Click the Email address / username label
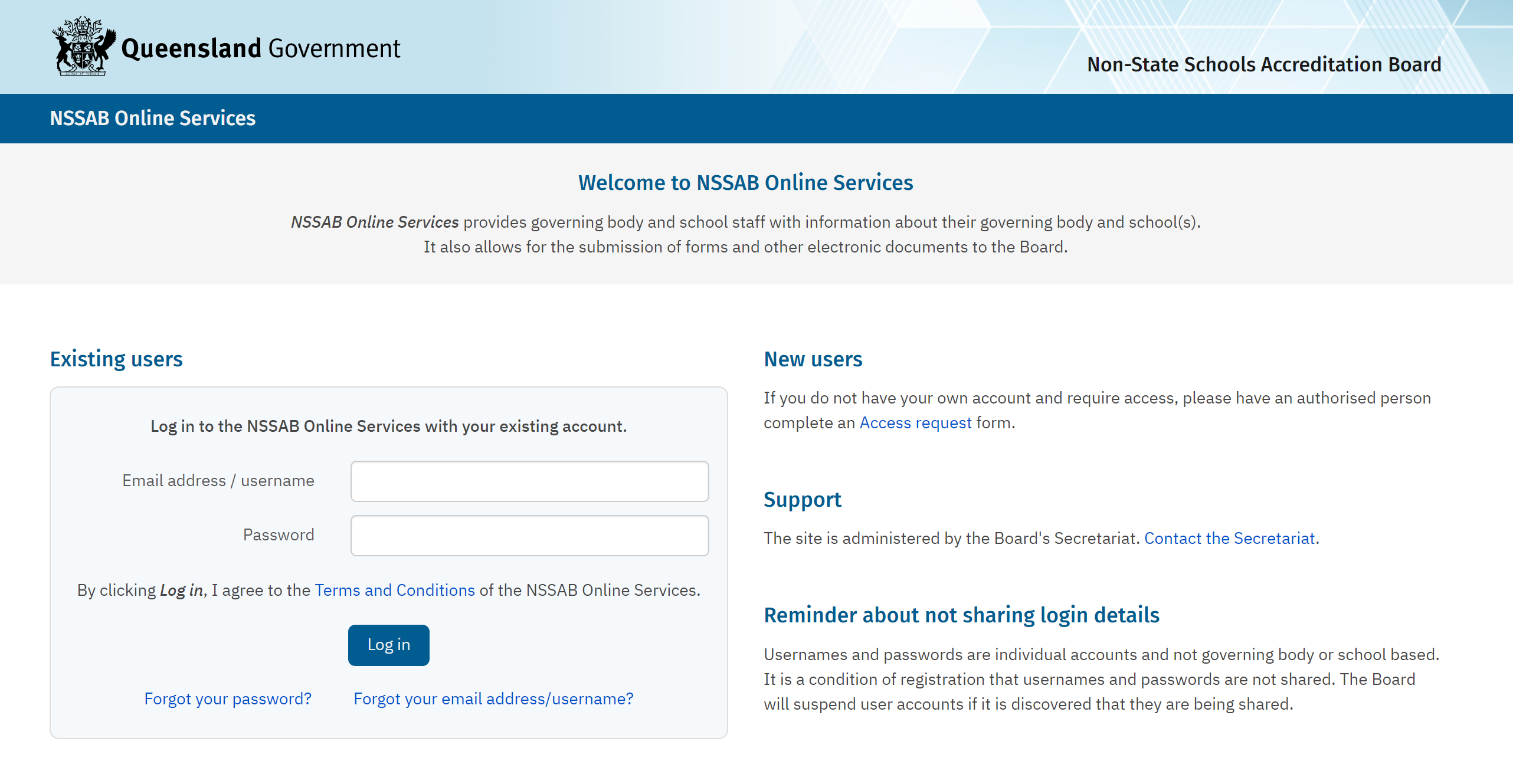This screenshot has height=784, width=1513. 218,481
